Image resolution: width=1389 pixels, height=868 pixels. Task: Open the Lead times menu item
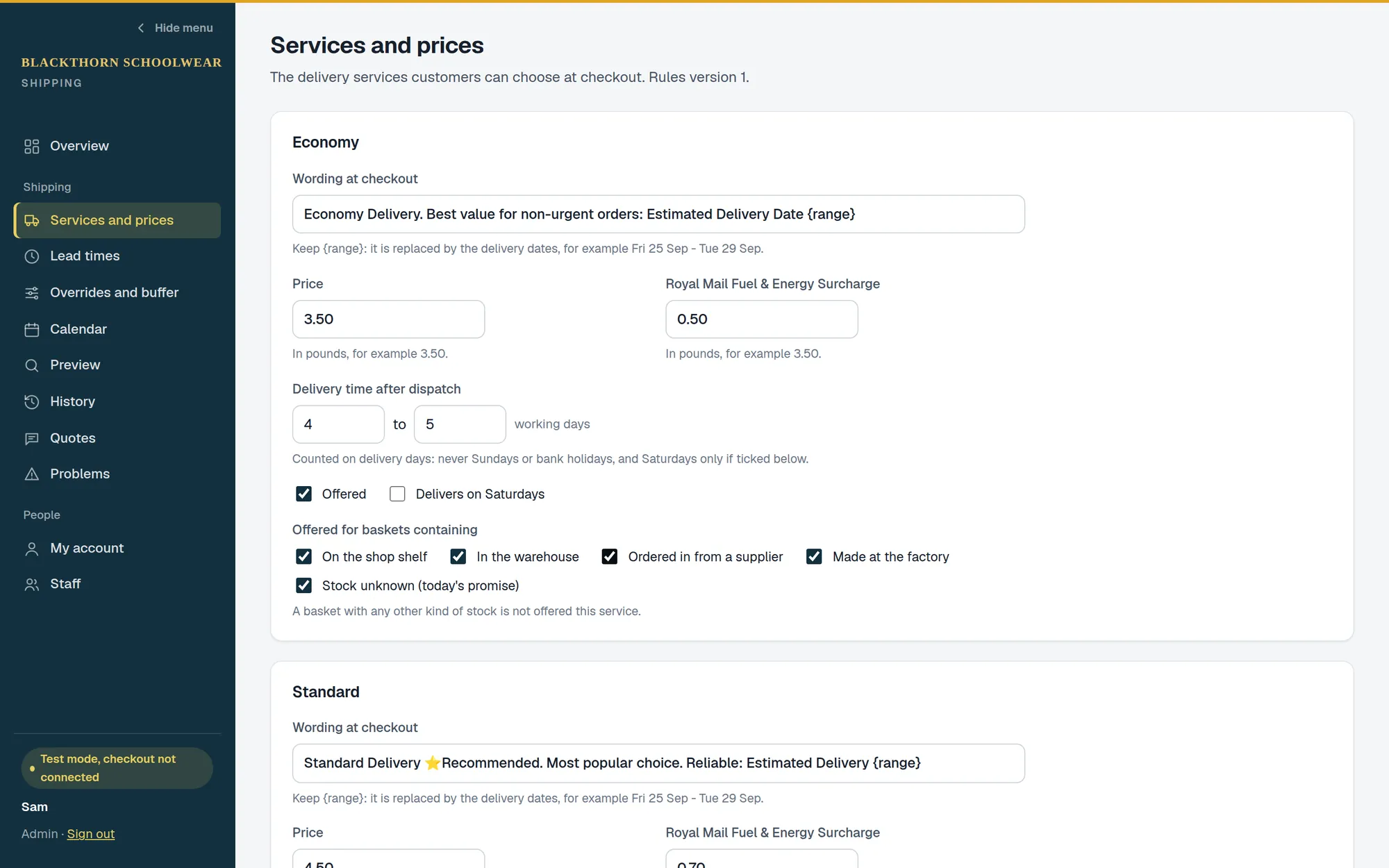click(117, 256)
